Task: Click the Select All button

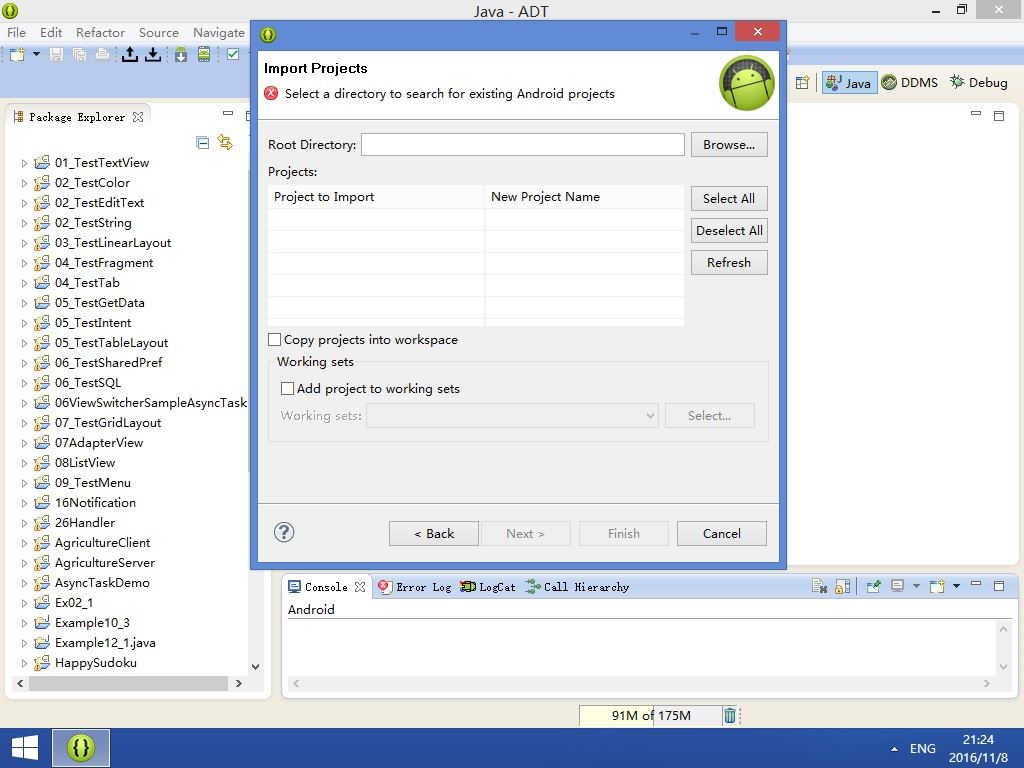Action: [729, 199]
